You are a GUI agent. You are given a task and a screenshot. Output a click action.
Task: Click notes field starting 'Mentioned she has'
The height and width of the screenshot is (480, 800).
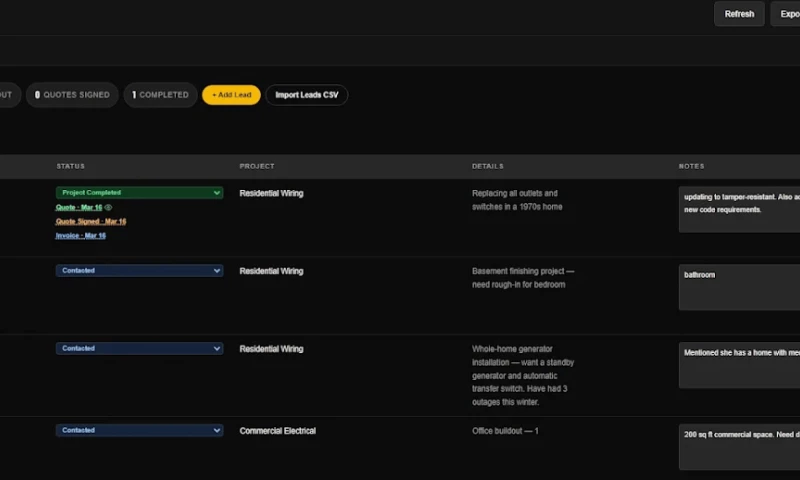pyautogui.click(x=739, y=365)
